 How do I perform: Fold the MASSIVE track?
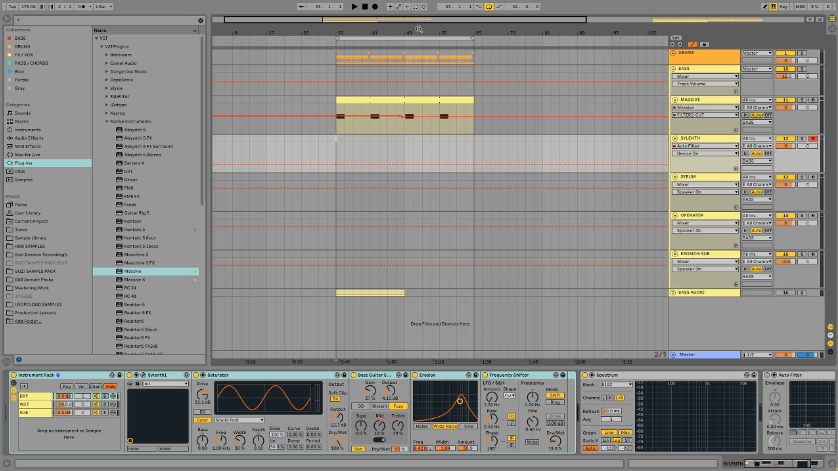pyautogui.click(x=674, y=99)
